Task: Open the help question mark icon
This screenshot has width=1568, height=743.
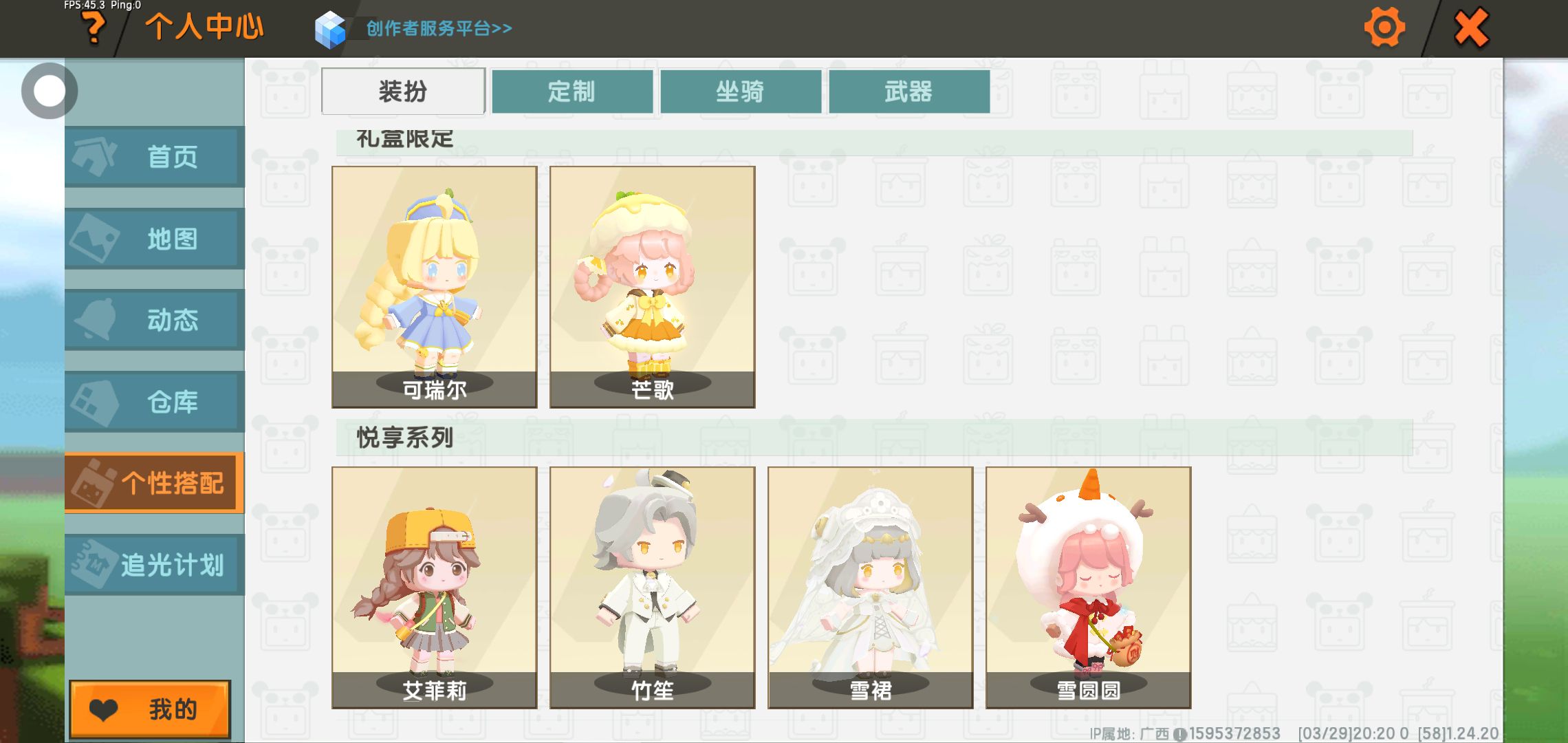Action: [94, 29]
